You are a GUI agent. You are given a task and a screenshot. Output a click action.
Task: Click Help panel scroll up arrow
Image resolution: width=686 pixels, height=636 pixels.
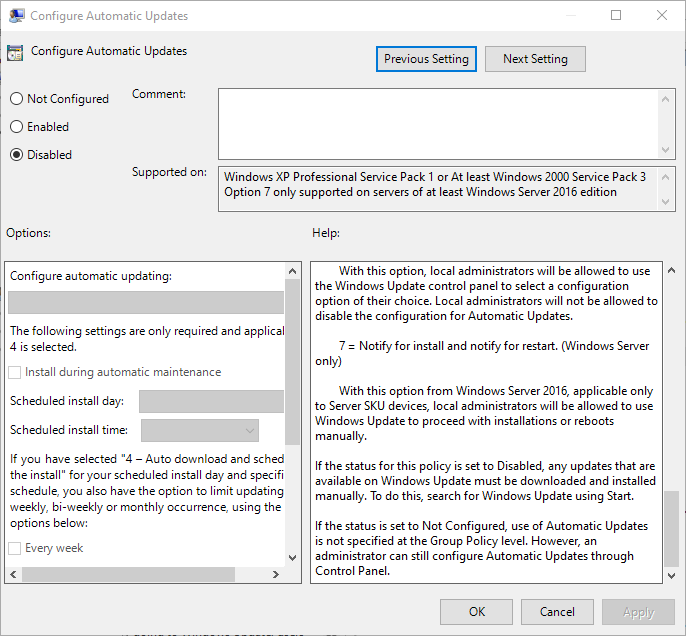[x=671, y=270]
